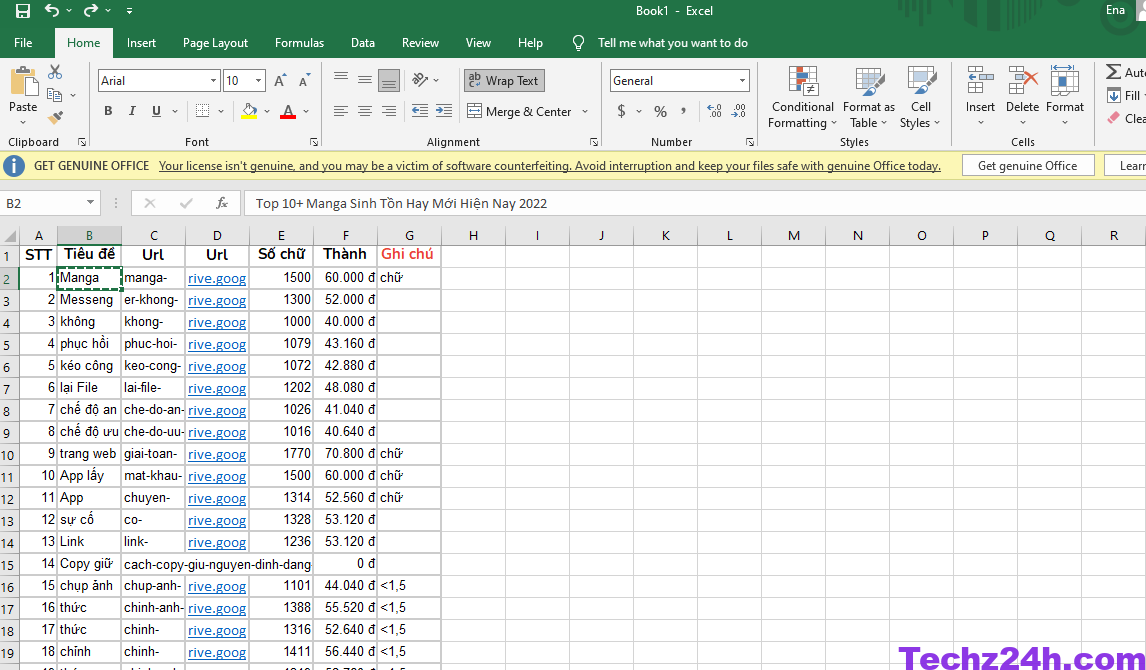Undo the last action
The width and height of the screenshot is (1146, 670).
[x=52, y=10]
